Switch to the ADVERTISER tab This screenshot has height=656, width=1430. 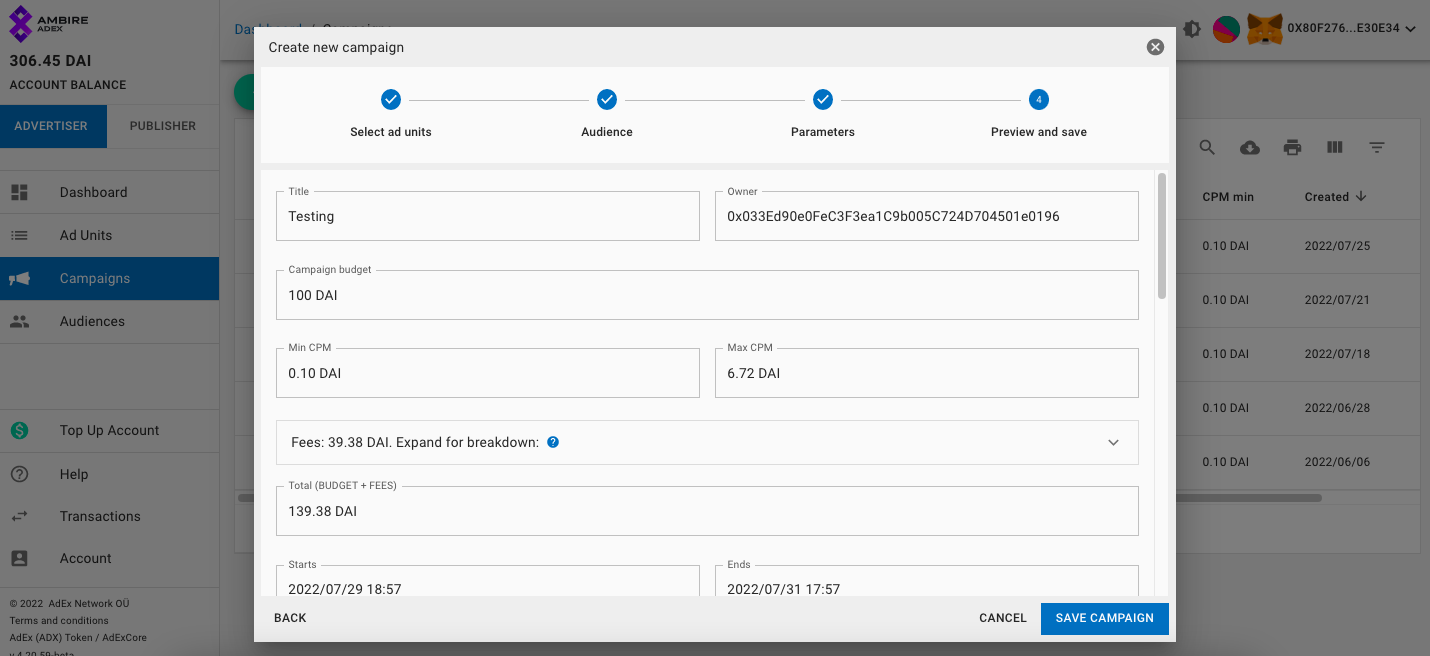pos(51,126)
